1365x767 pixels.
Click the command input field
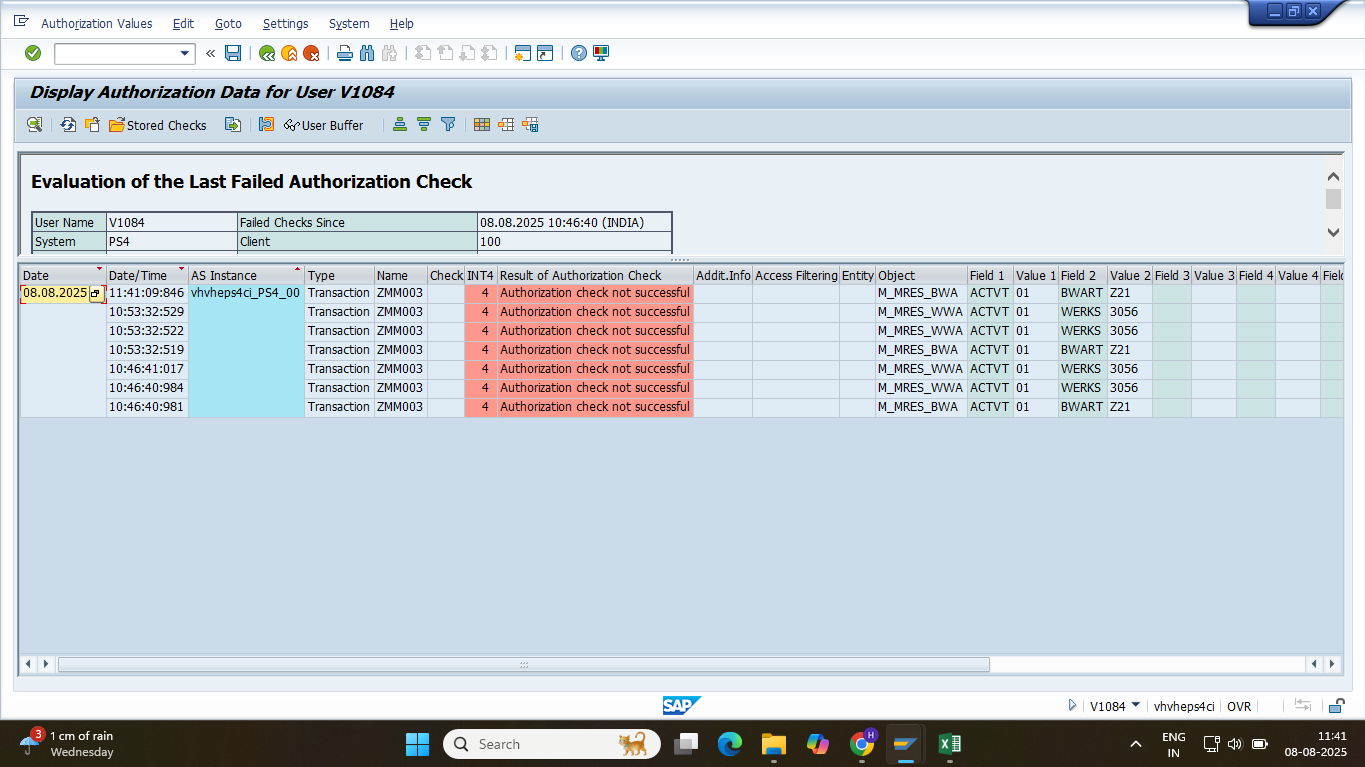coord(115,53)
